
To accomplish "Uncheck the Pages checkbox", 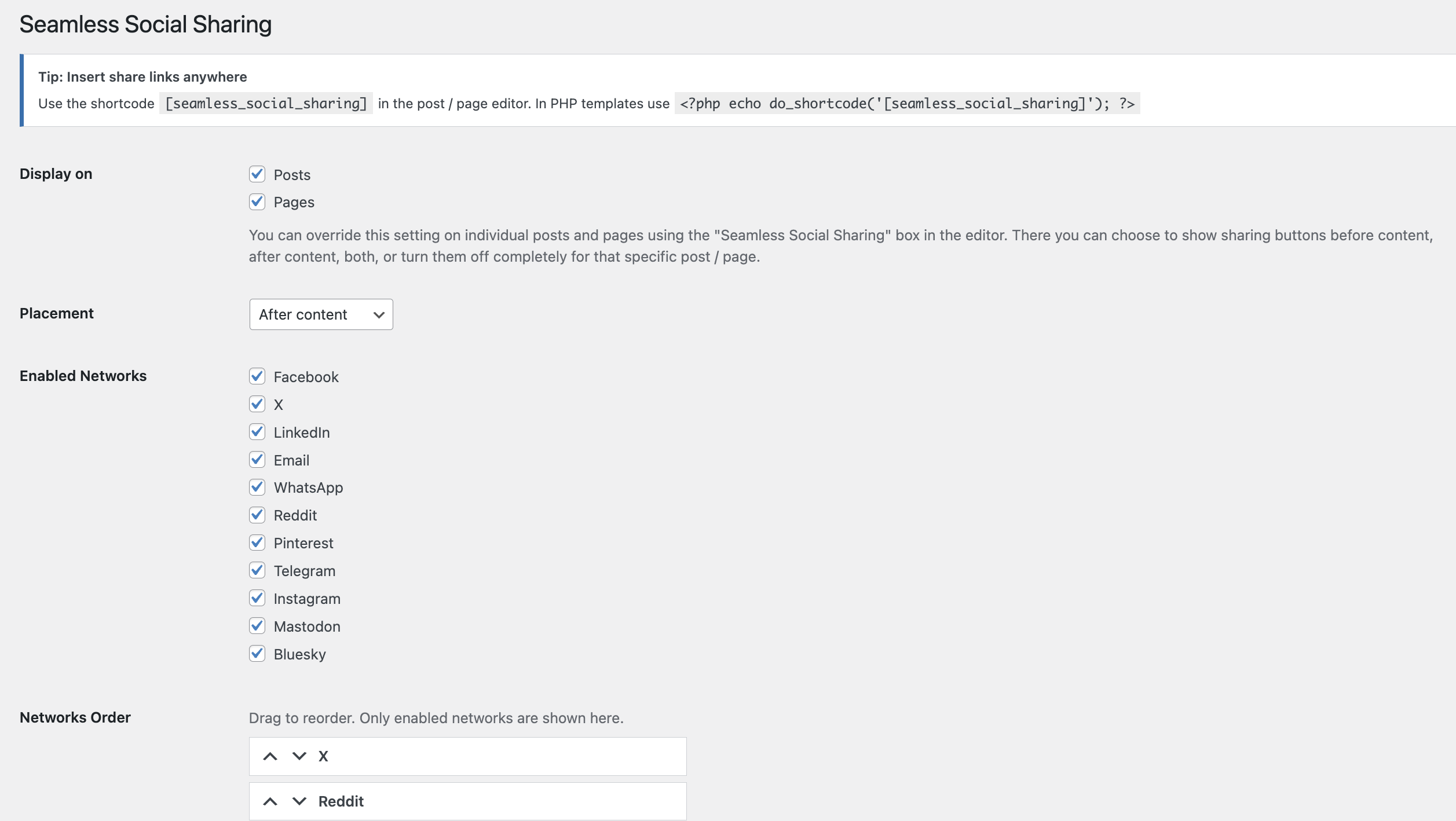I will tap(257, 201).
